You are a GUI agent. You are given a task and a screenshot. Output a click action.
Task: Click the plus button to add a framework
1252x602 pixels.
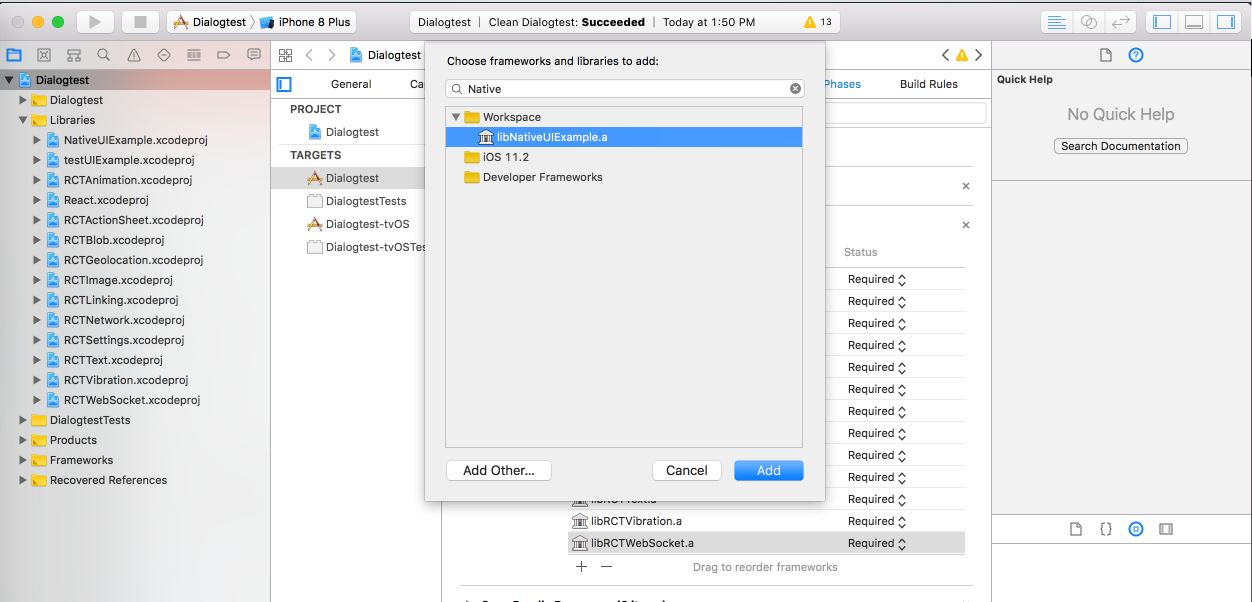coord(581,566)
